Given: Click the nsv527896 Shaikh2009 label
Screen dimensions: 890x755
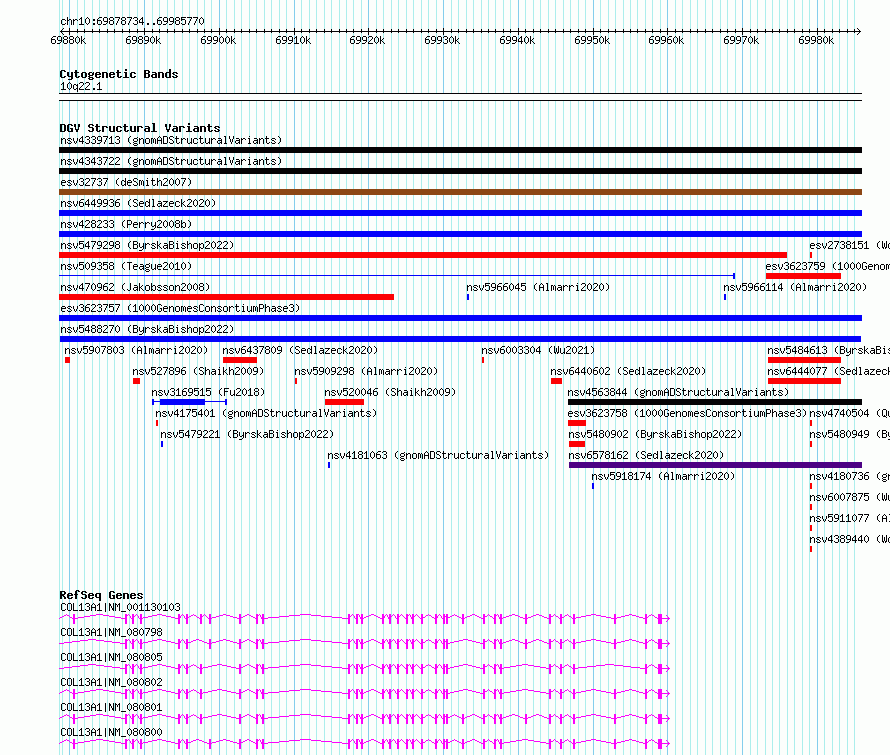Looking at the screenshot, I should (198, 371).
